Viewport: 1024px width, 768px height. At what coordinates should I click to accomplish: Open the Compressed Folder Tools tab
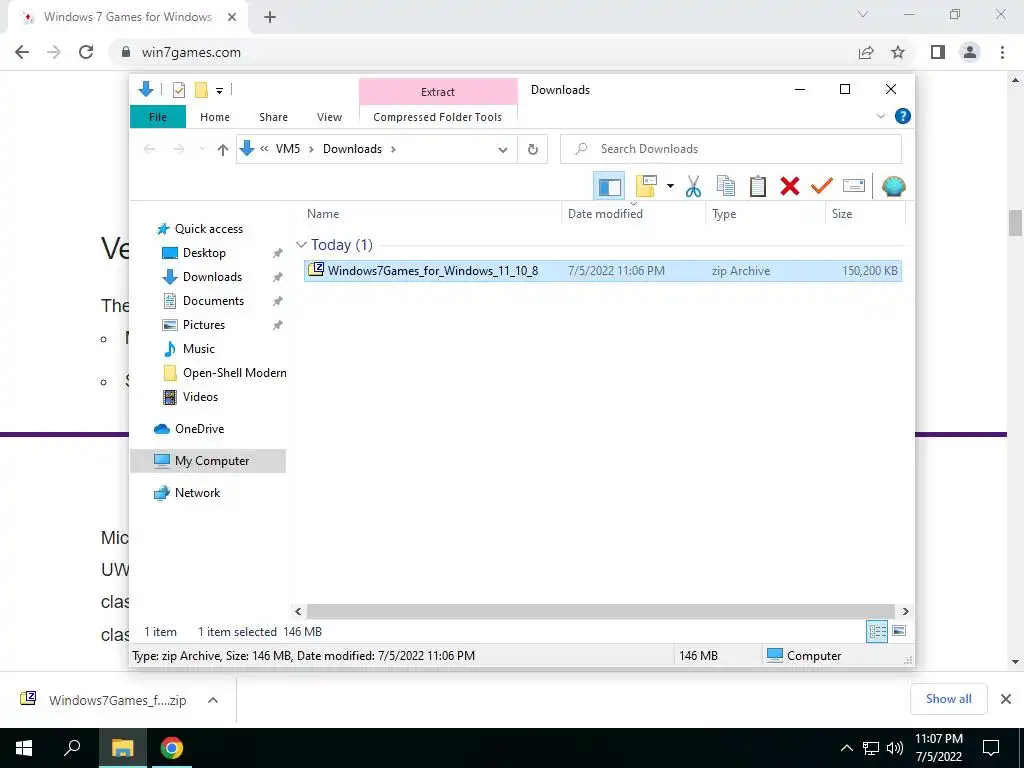438,117
